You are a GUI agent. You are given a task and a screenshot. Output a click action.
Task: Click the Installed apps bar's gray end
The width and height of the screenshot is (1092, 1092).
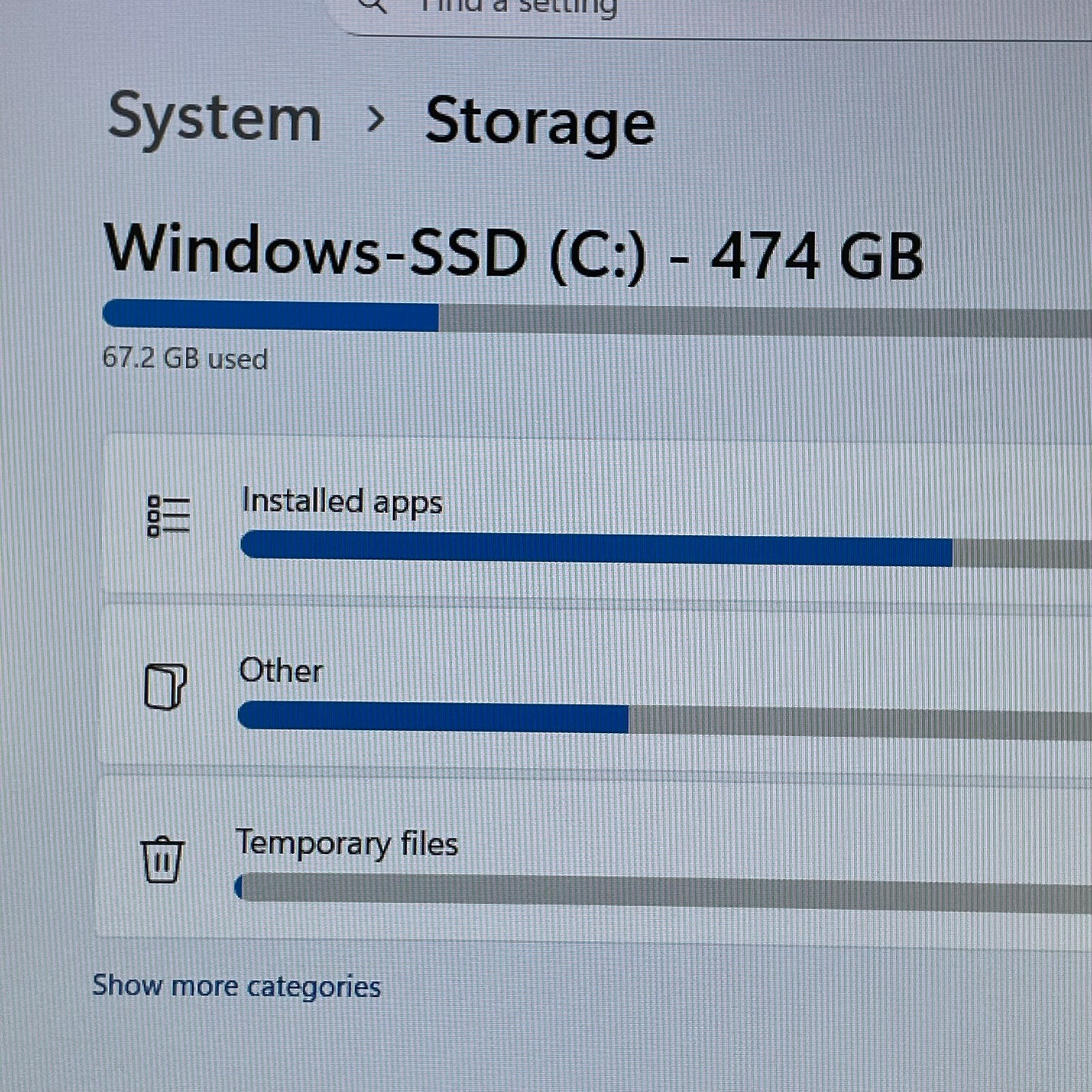pos(1020,553)
